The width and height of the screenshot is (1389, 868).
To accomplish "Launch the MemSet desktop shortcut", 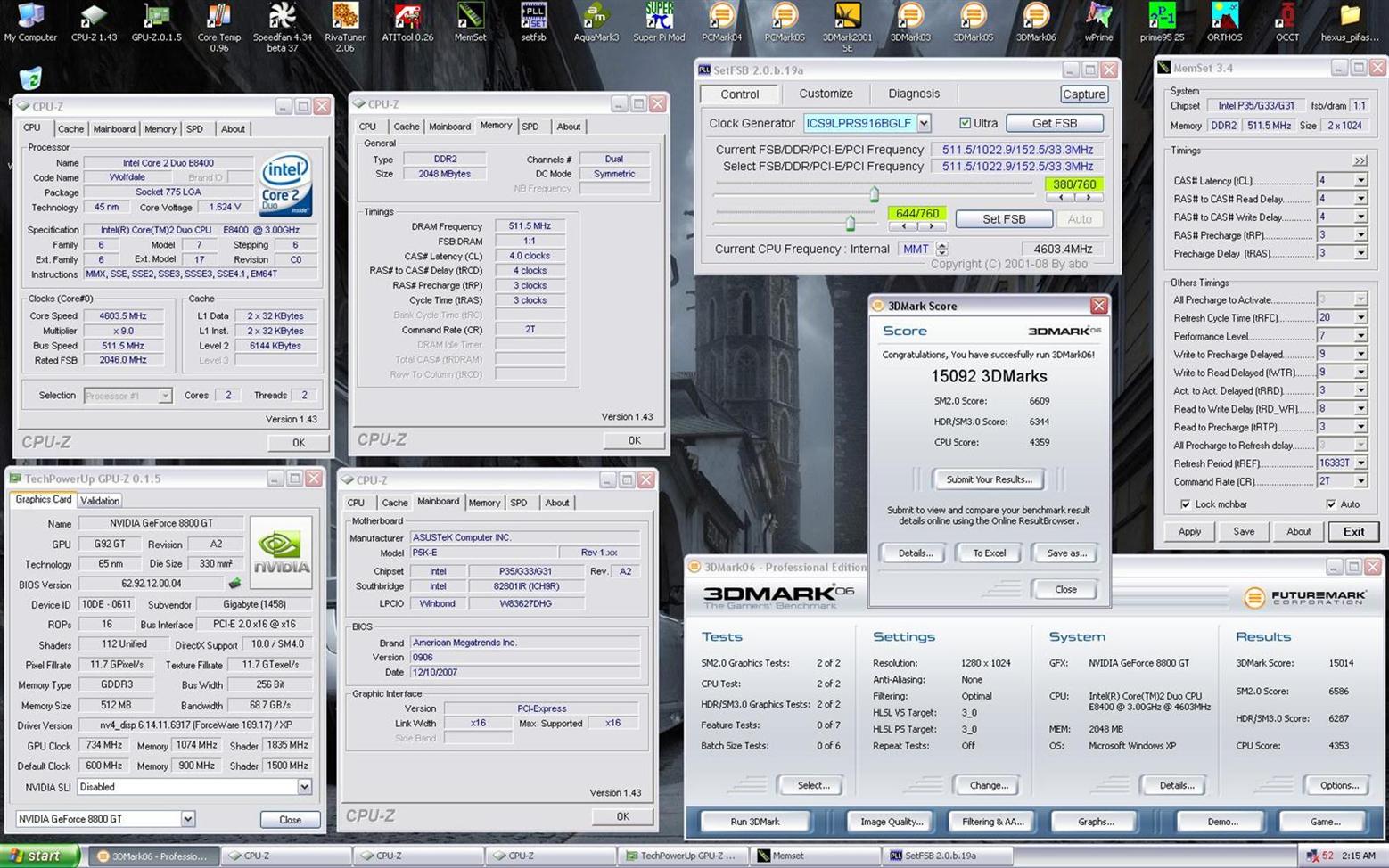I will click(x=470, y=22).
